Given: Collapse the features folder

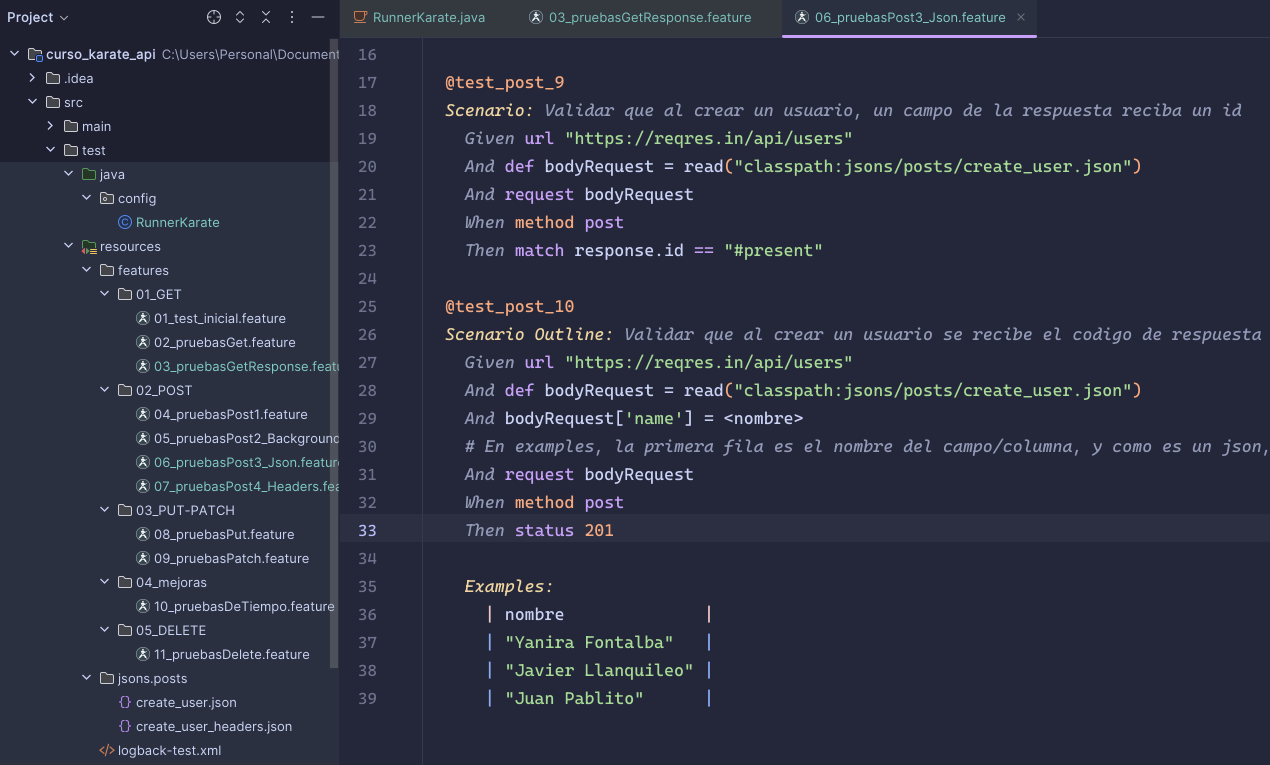Looking at the screenshot, I should click(86, 270).
